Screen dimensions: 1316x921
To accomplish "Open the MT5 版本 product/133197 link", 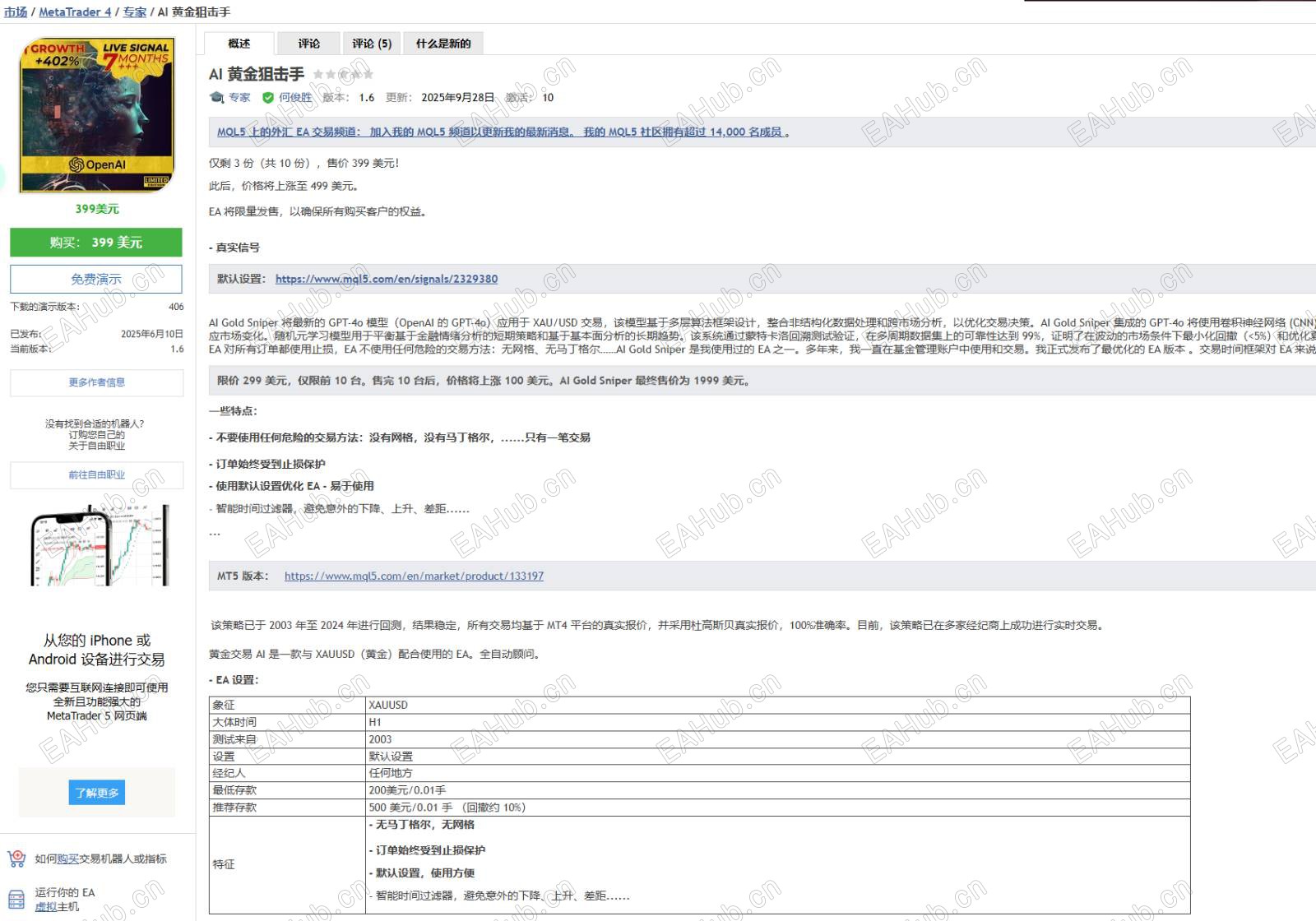I will (414, 576).
